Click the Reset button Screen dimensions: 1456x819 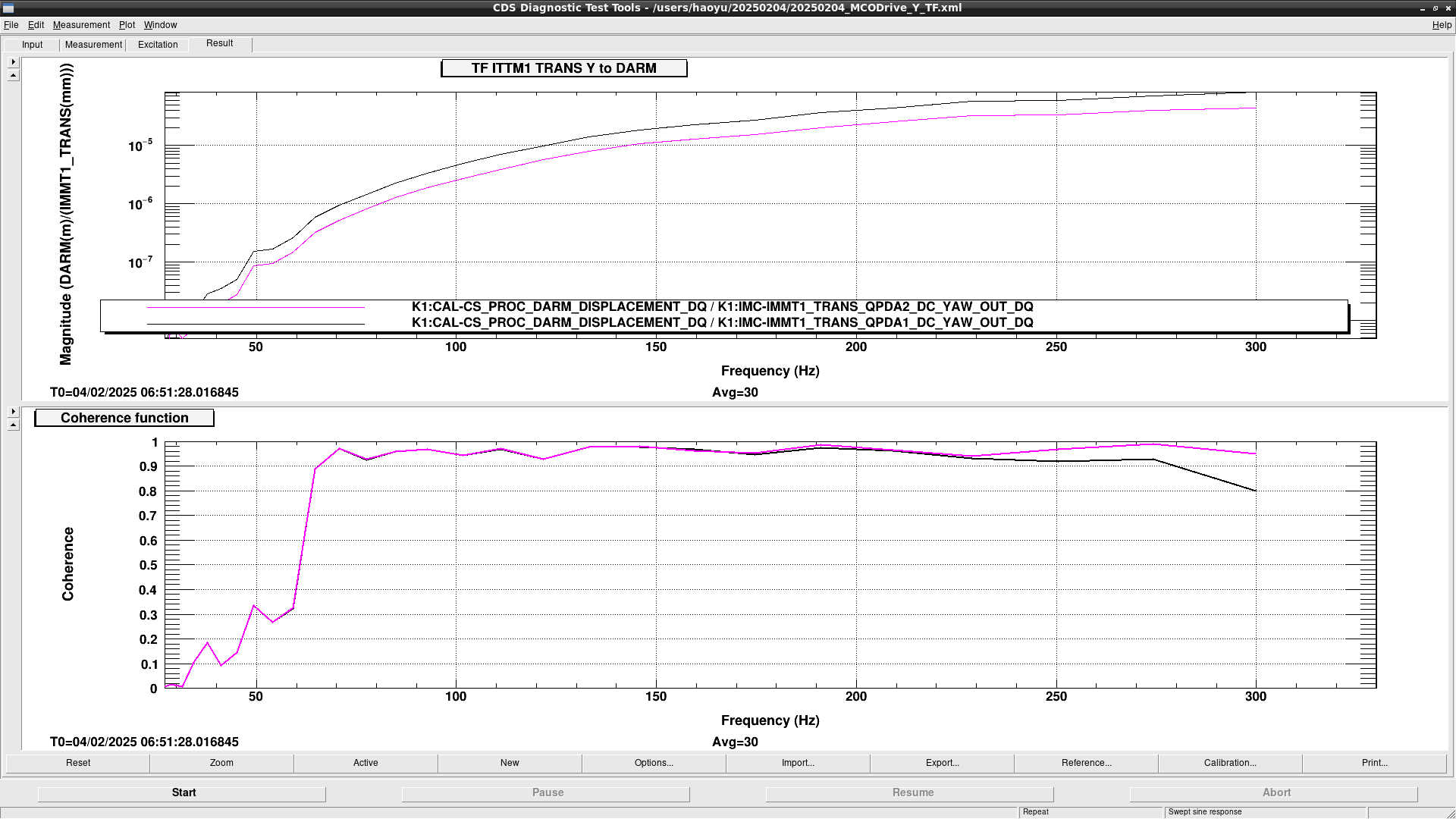(x=78, y=763)
